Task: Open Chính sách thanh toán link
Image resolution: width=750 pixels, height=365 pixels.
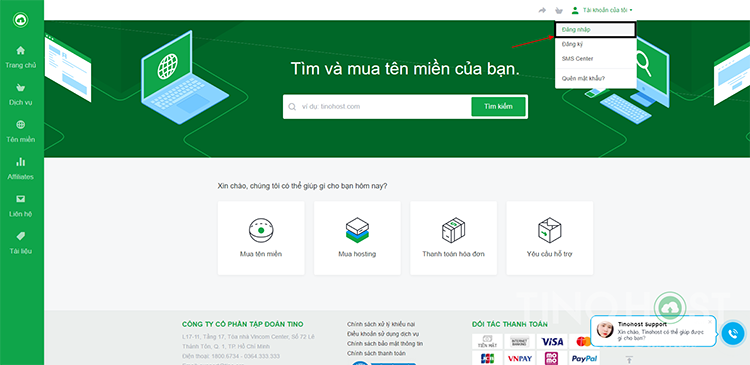Action: (376, 353)
